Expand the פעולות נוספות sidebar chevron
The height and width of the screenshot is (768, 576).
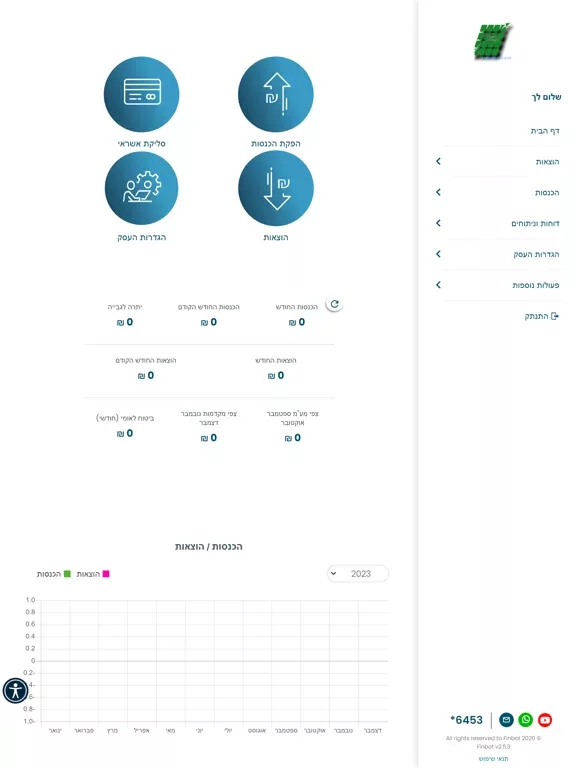point(438,285)
